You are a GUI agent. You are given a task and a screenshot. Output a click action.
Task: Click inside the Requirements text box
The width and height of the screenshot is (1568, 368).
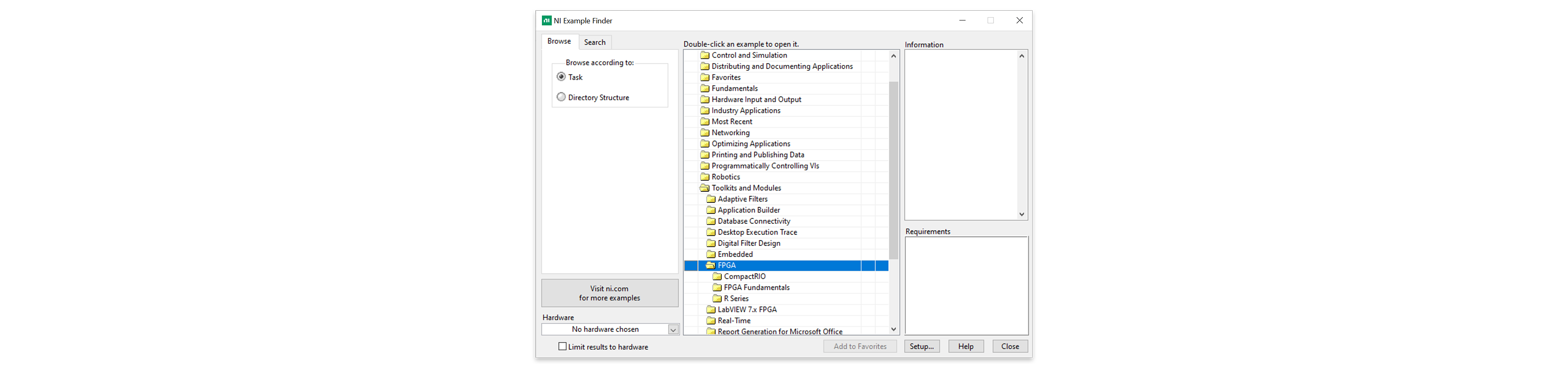pyautogui.click(x=967, y=286)
